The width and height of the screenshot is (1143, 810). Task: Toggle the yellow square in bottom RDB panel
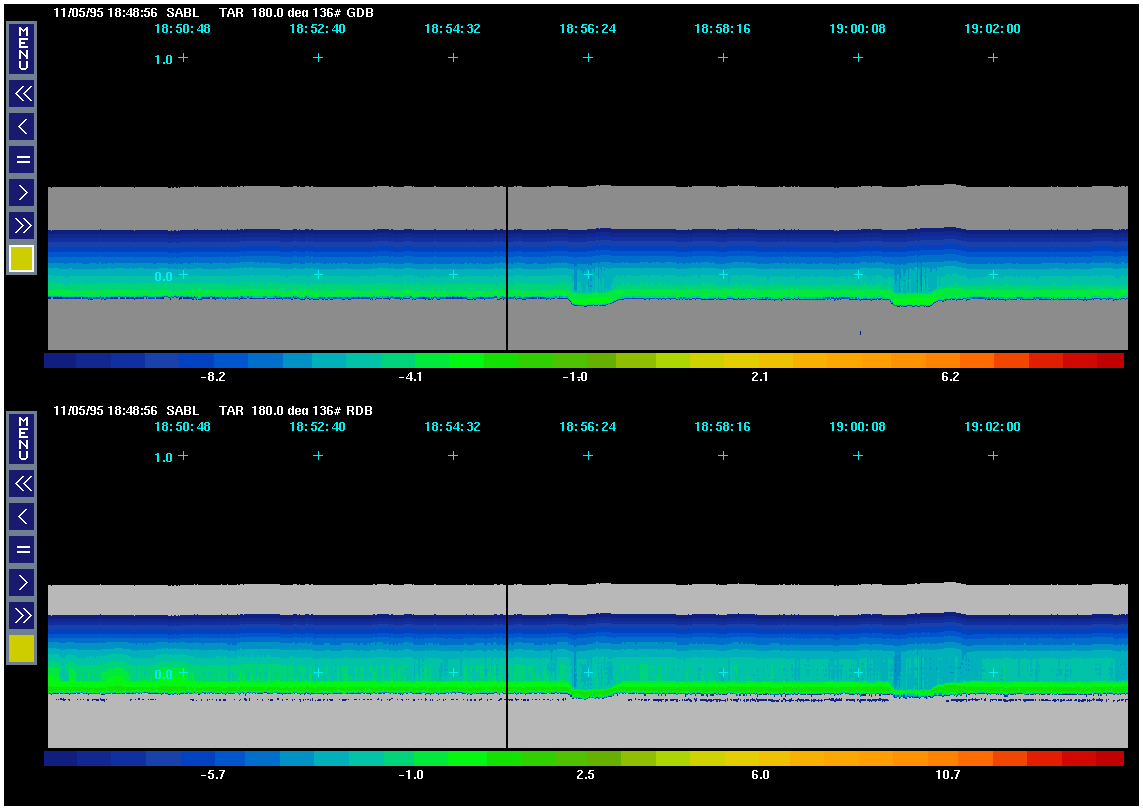coord(22,649)
